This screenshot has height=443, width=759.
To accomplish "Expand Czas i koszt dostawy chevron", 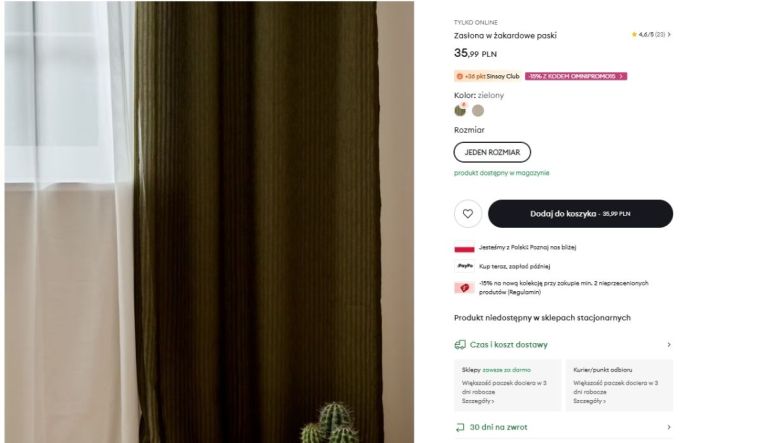I will (x=669, y=345).
